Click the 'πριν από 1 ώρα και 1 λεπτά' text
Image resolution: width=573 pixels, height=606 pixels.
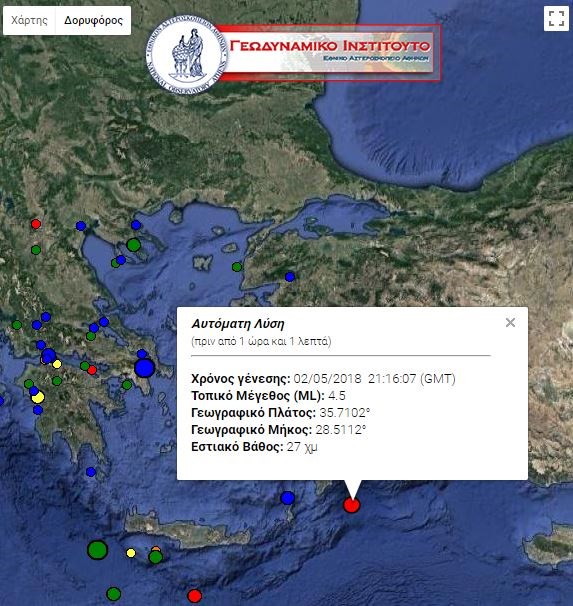click(261, 342)
